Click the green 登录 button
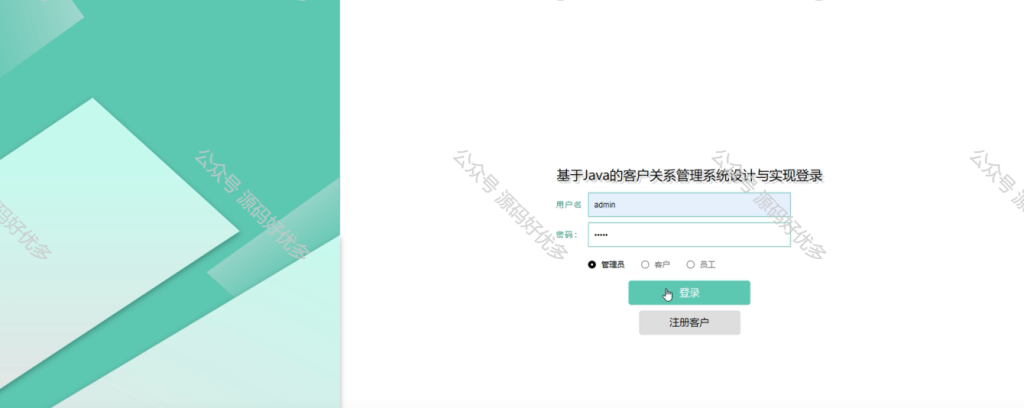 tap(689, 293)
